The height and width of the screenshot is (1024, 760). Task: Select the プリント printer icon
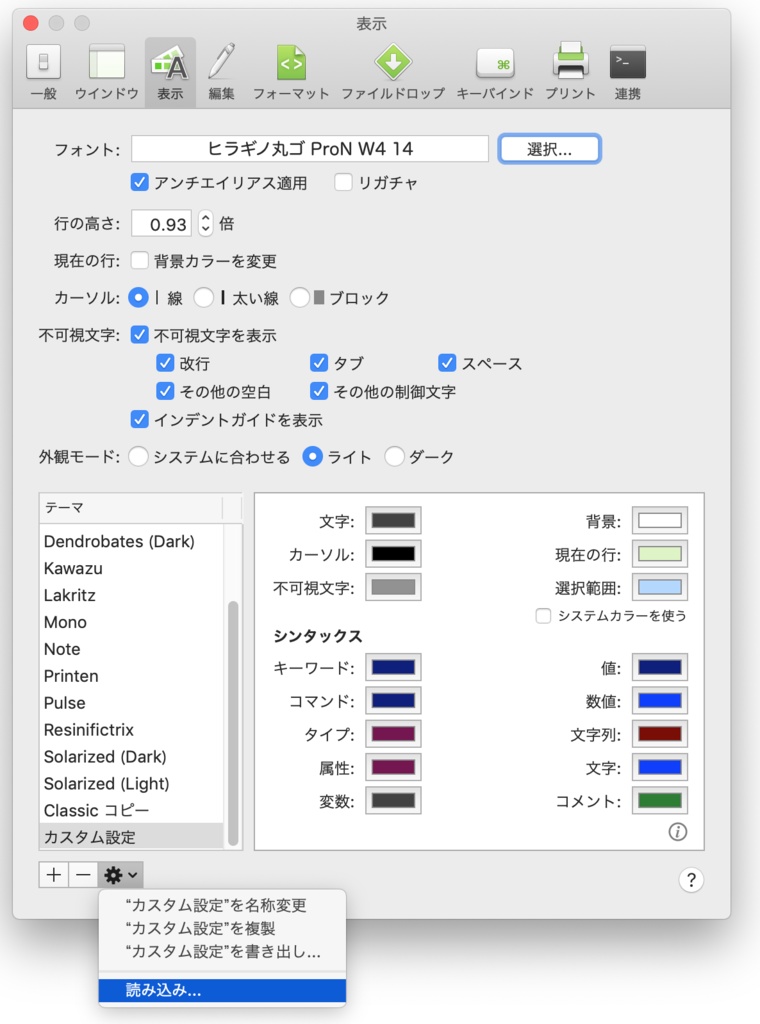[x=570, y=65]
